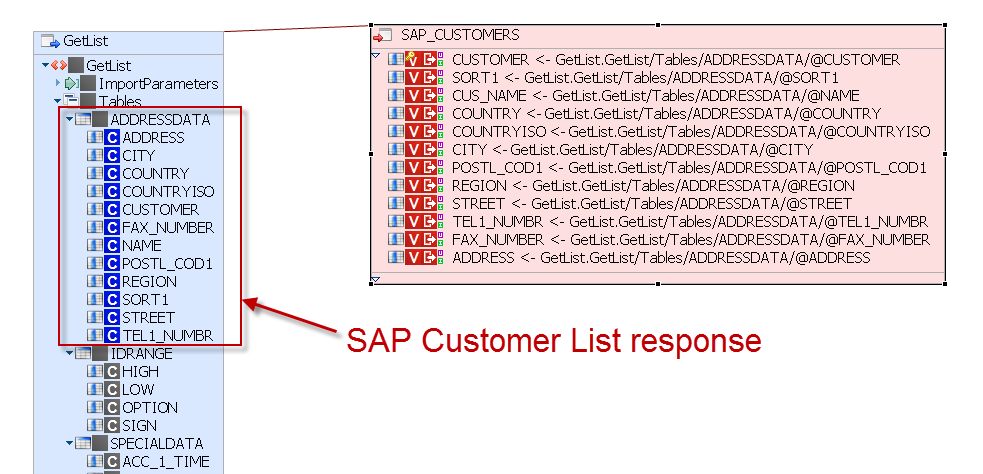Click the blue C icon next to POSTL_COD1

tap(112, 263)
